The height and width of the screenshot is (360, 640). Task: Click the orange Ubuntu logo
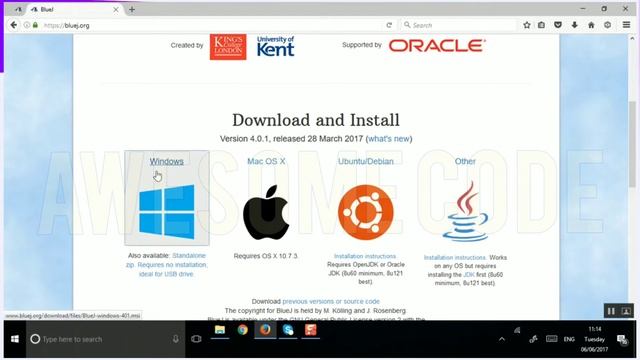click(x=366, y=212)
